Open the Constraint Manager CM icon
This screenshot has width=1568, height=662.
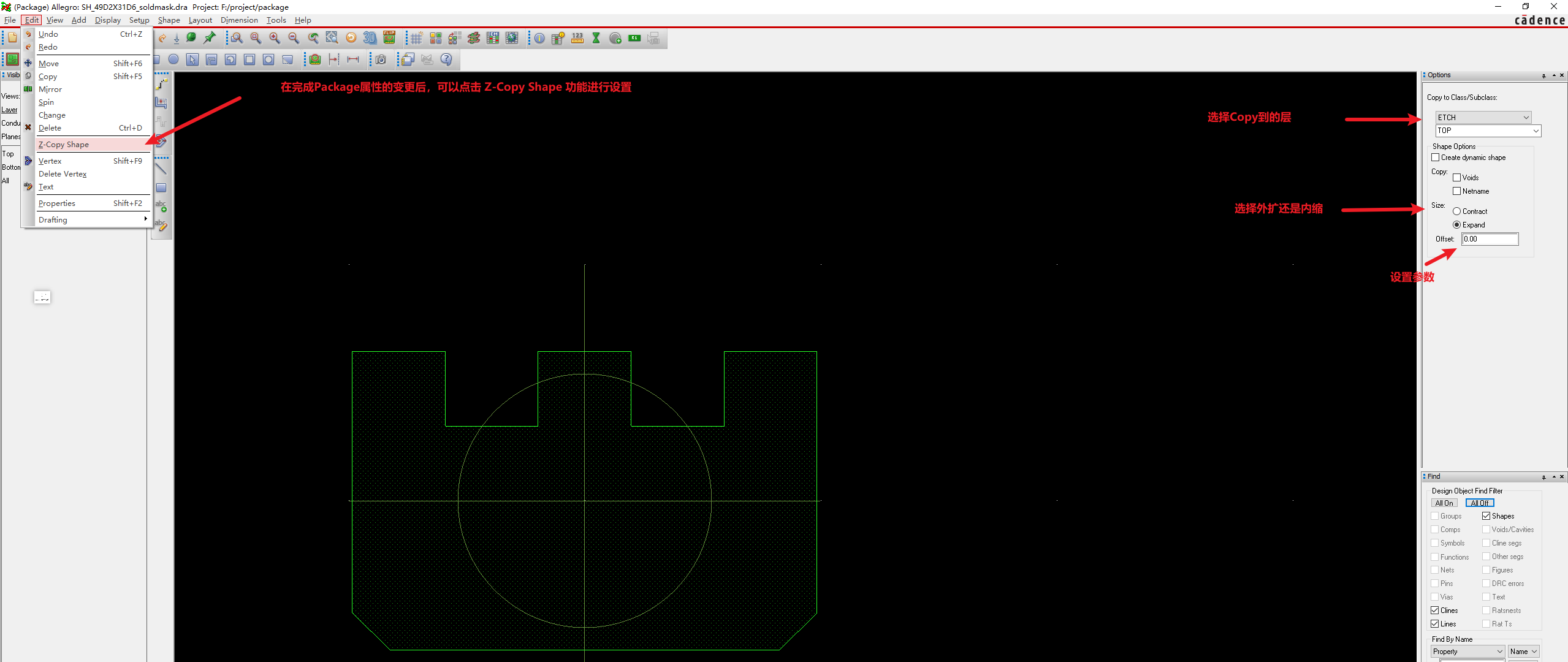493,38
